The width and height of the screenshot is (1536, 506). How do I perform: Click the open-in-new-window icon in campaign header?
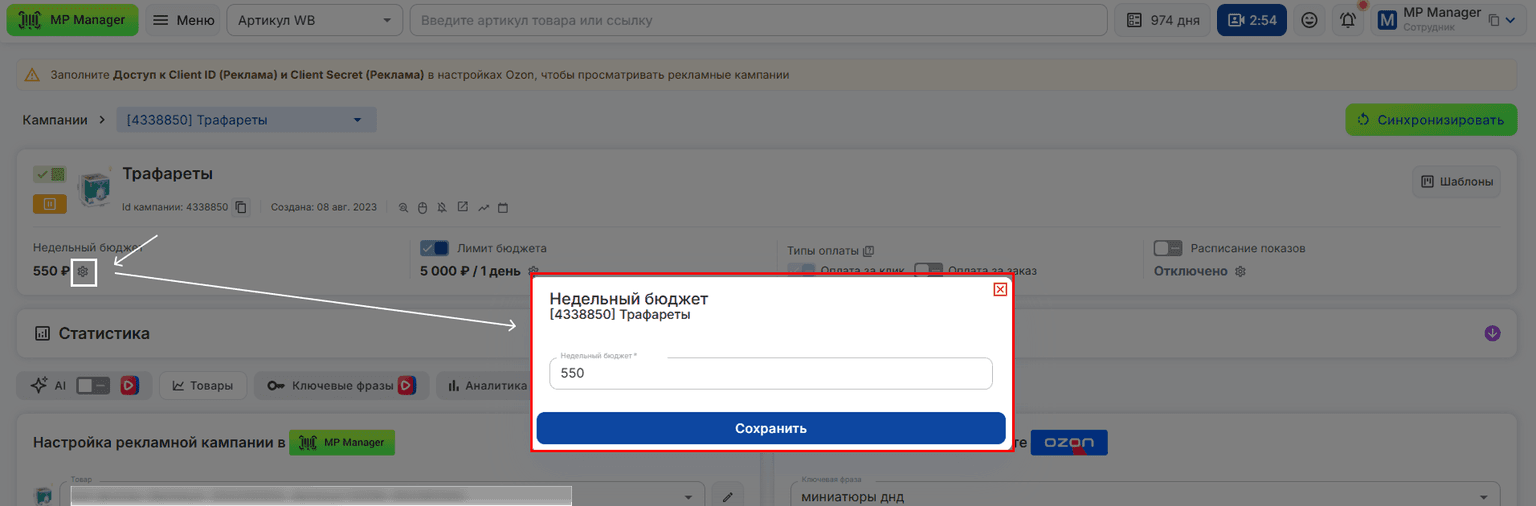[x=462, y=208]
